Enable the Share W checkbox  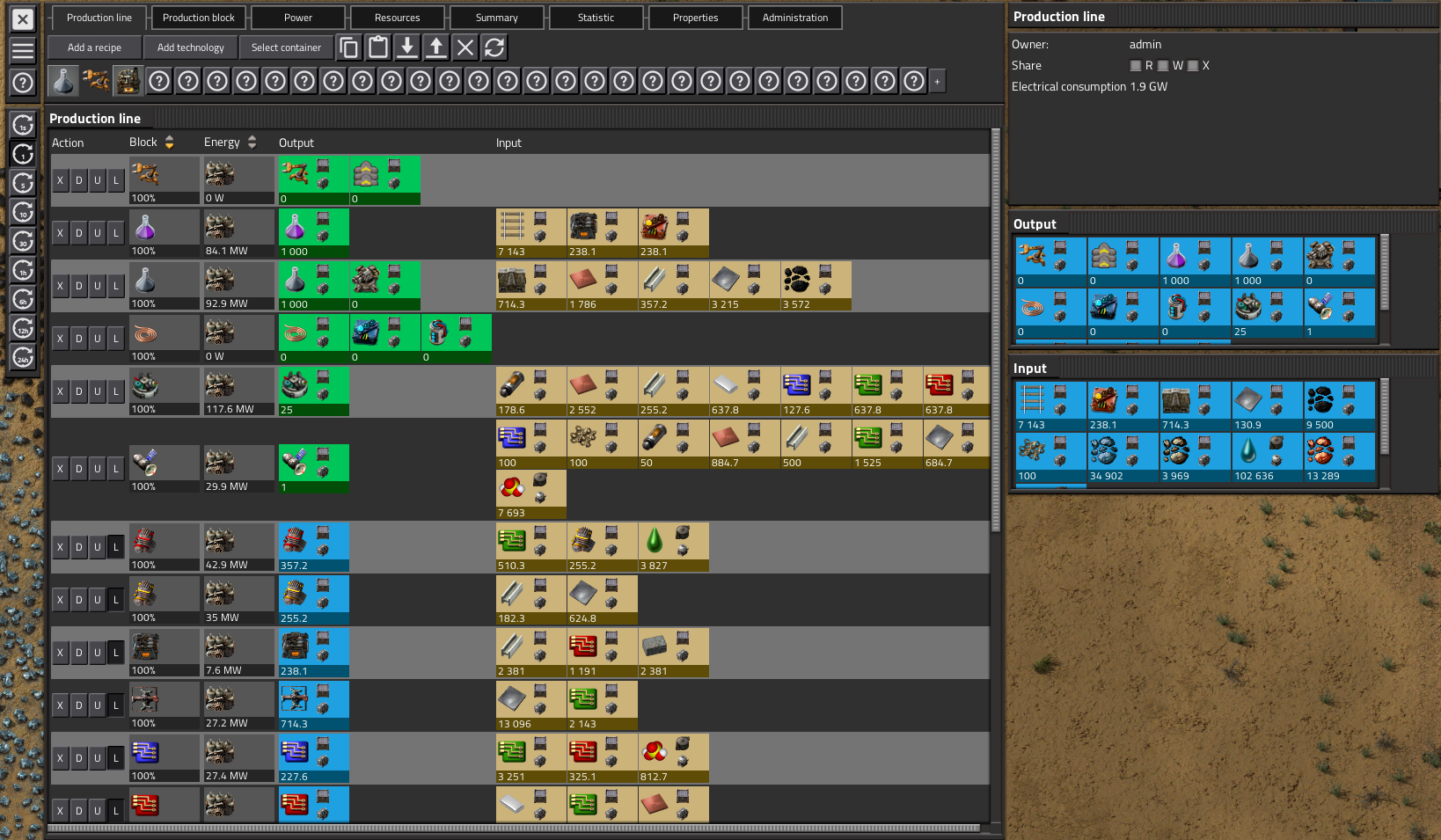[1164, 66]
